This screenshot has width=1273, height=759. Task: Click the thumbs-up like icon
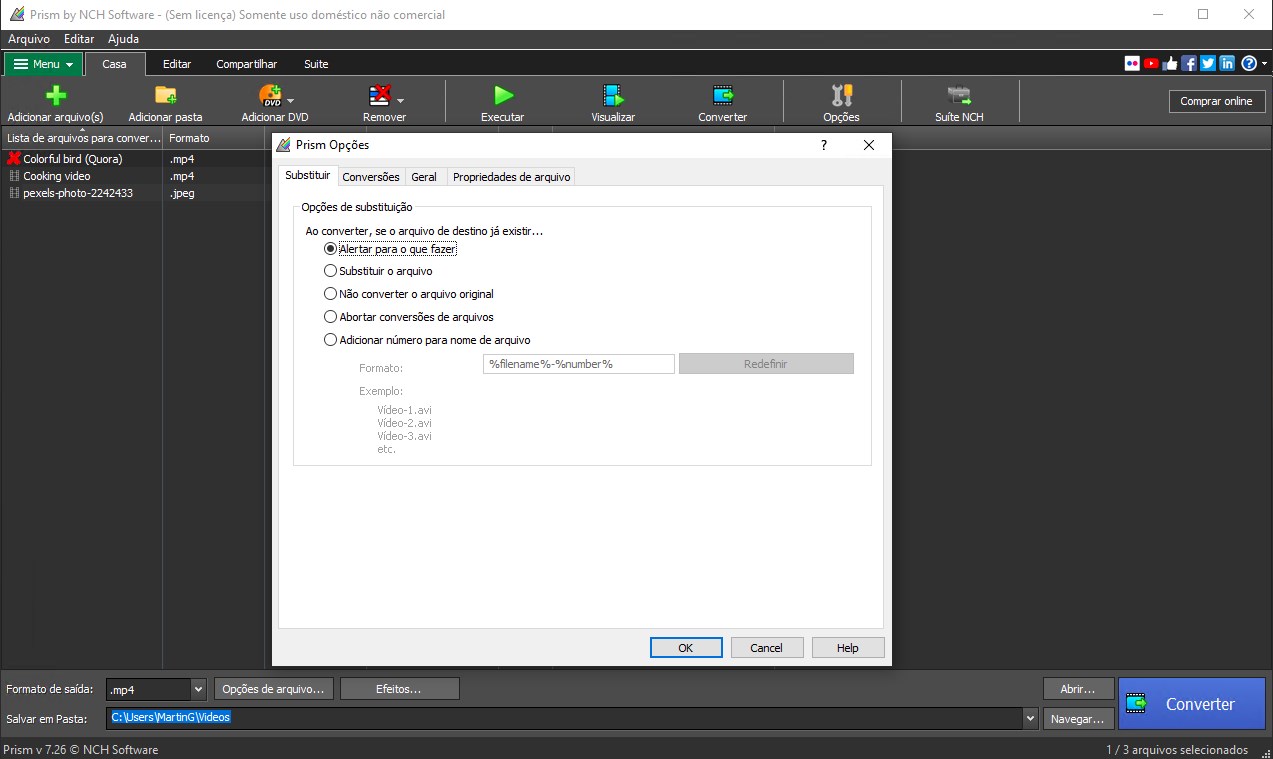click(1170, 63)
